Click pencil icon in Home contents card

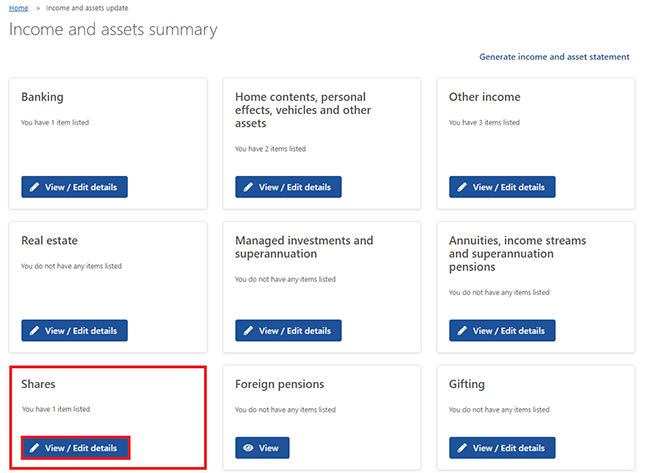tap(248, 187)
